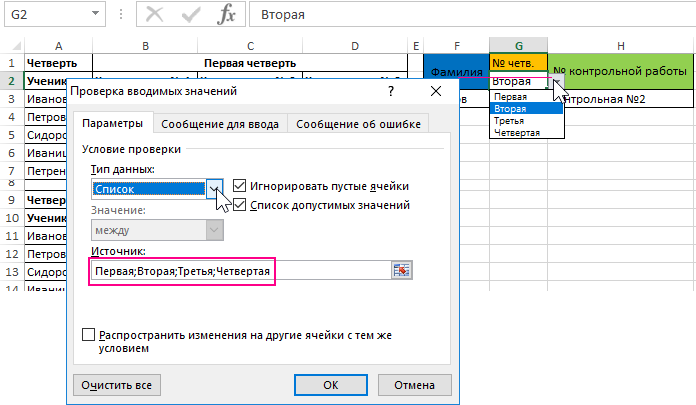The width and height of the screenshot is (696, 405).
Task: Click the disabled Значение между dropdown
Action: coord(157,230)
